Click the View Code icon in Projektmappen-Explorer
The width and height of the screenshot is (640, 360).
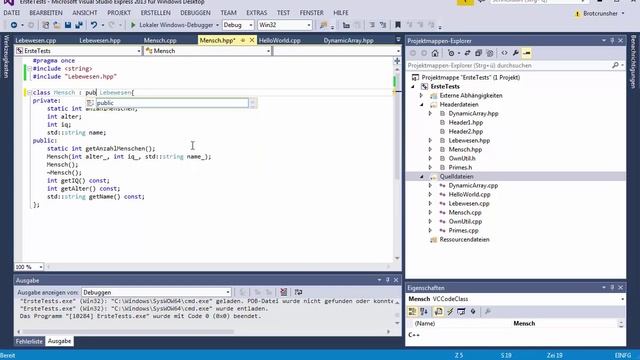[x=504, y=53]
